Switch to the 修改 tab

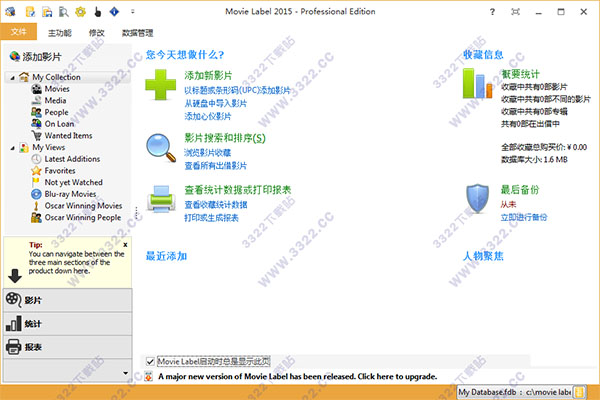pos(96,33)
